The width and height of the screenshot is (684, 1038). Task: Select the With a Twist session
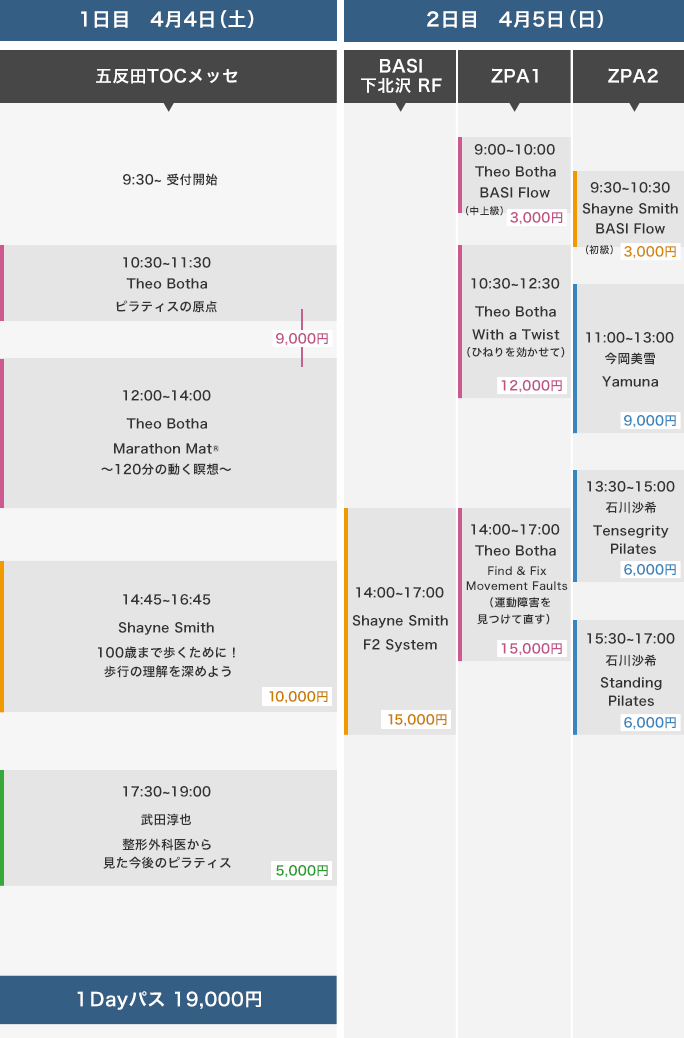coord(515,322)
